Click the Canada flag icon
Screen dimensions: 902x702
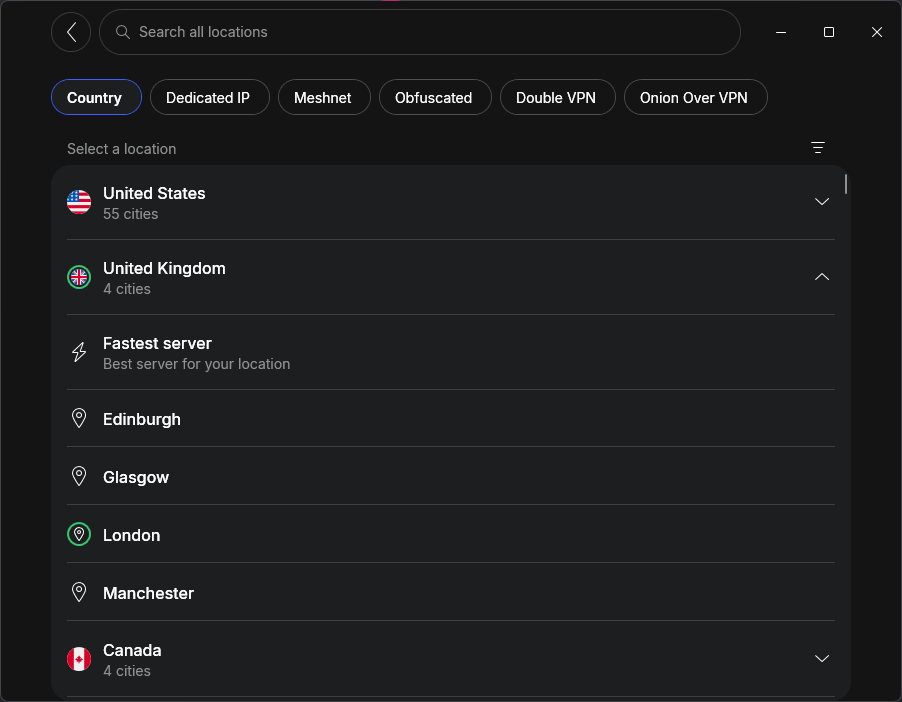coord(79,659)
